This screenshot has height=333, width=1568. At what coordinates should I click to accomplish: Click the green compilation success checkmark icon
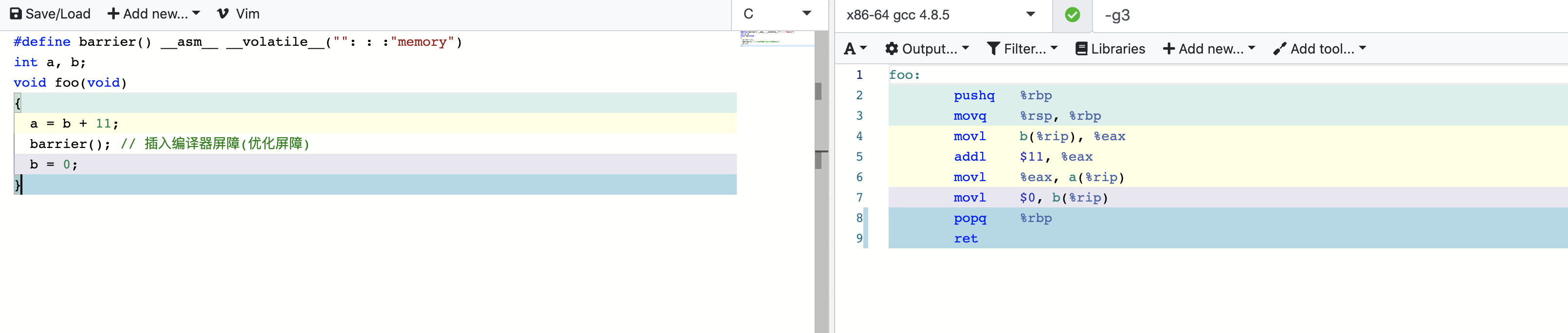pos(1073,15)
